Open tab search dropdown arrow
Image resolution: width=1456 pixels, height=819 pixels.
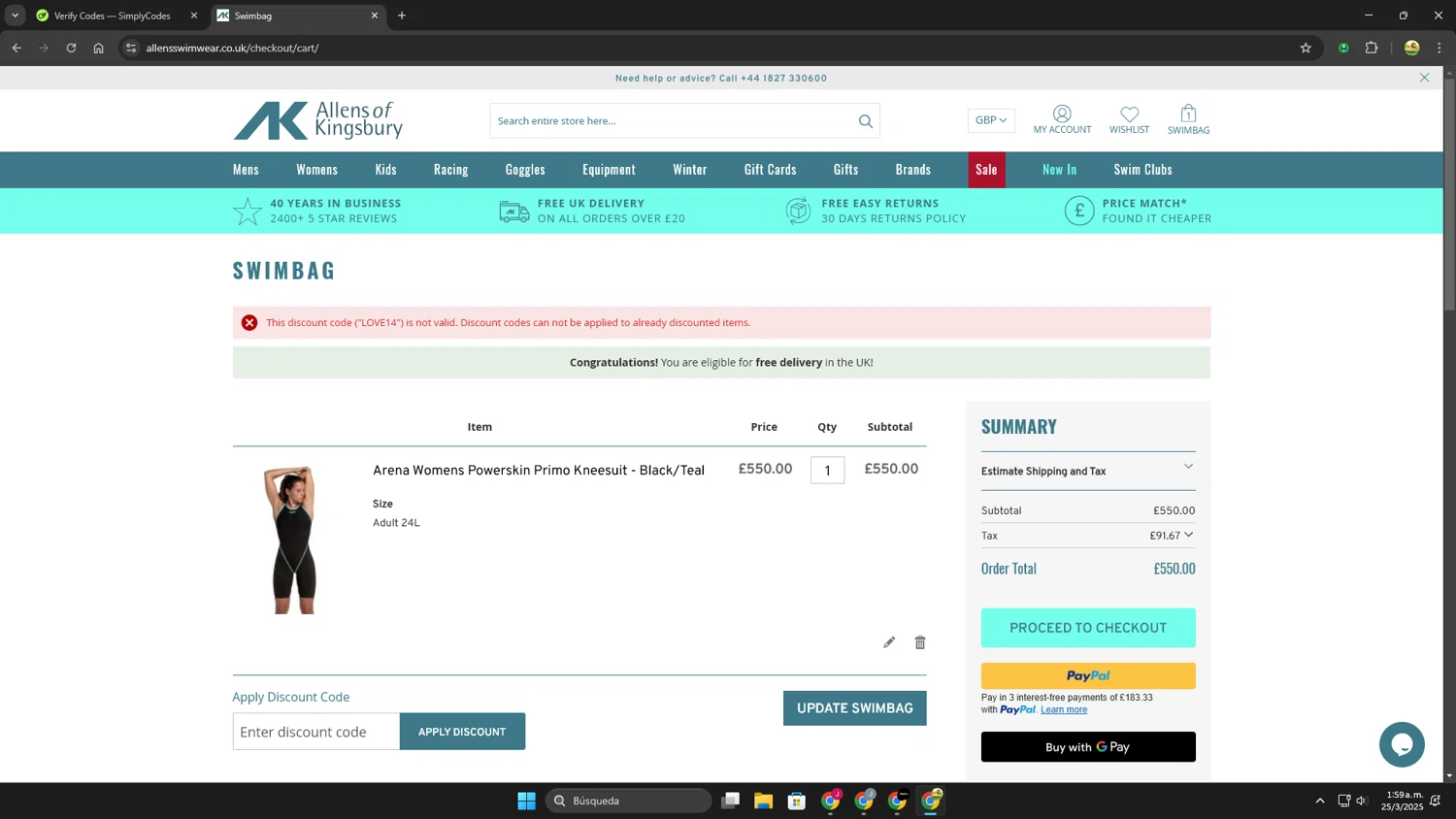(x=15, y=16)
